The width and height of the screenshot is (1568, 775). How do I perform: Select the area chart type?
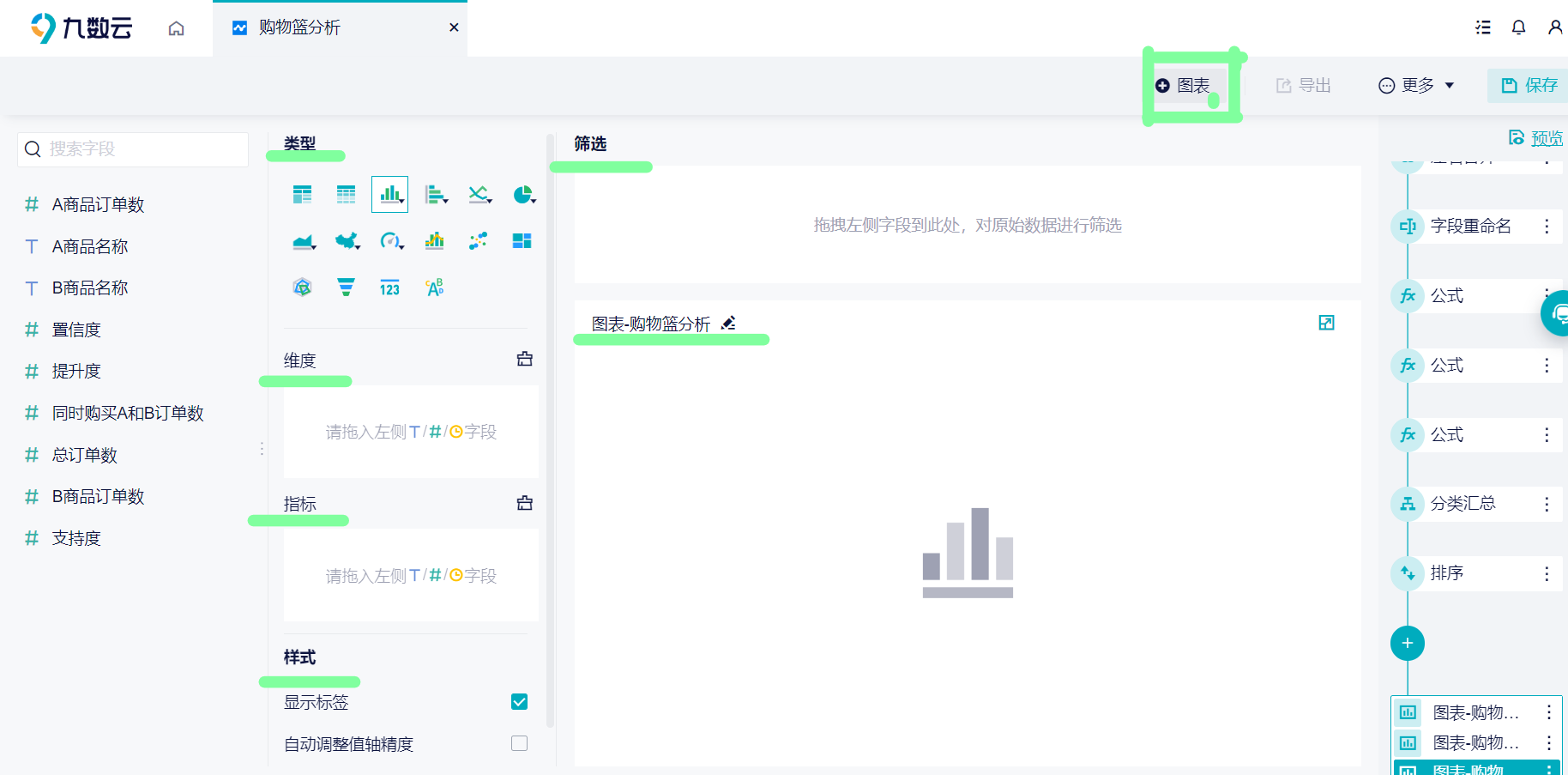pos(304,241)
